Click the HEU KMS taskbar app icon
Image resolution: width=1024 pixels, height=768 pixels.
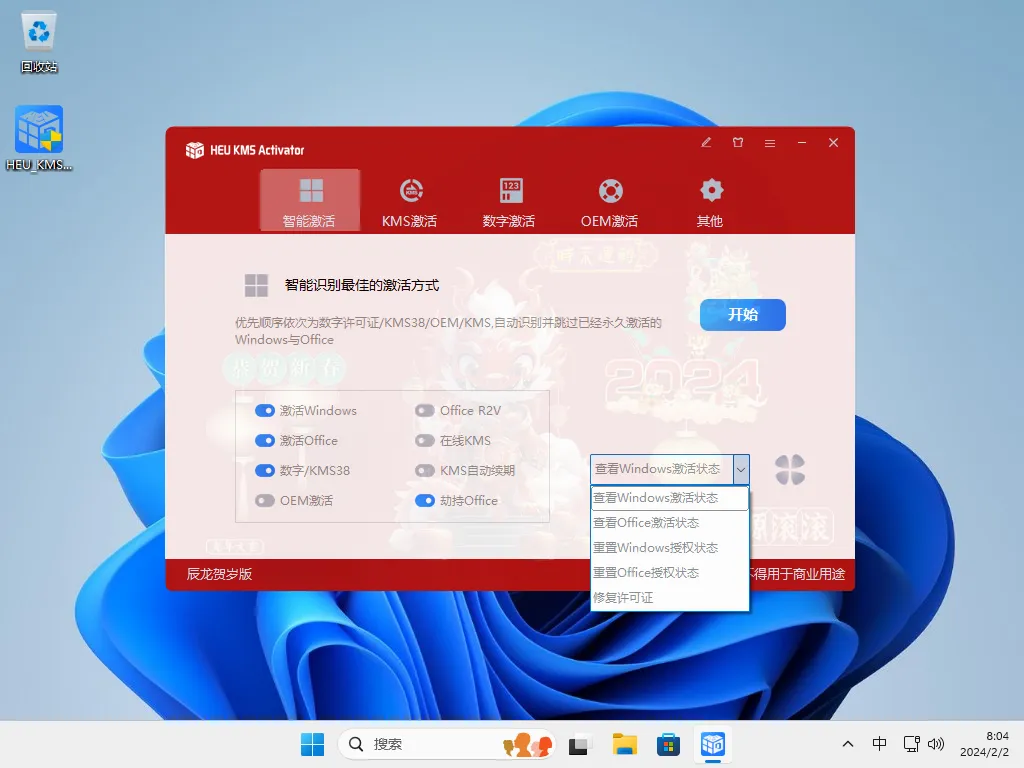click(712, 744)
